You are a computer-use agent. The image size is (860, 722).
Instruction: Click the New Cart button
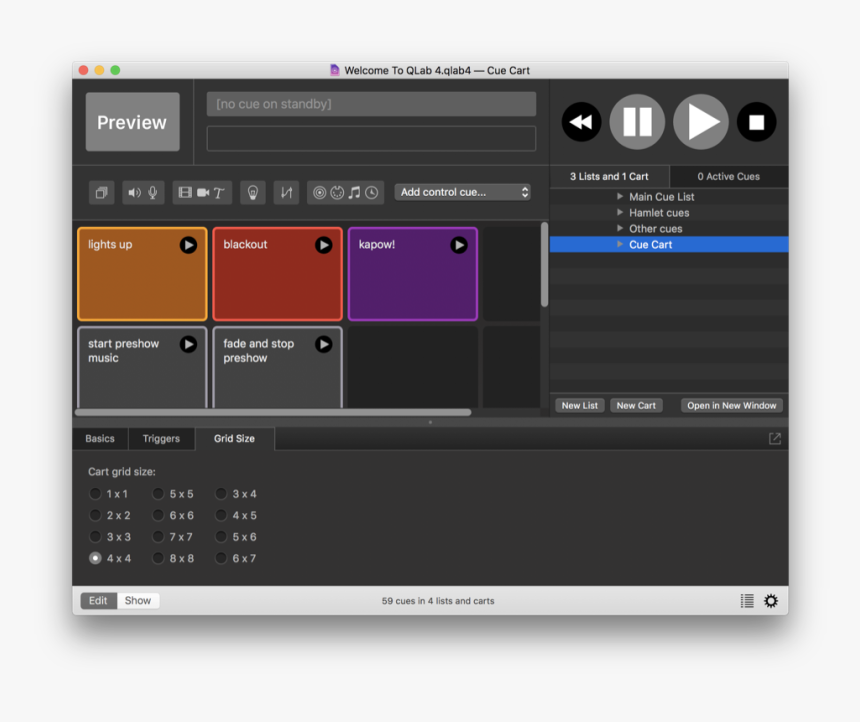pyautogui.click(x=636, y=405)
